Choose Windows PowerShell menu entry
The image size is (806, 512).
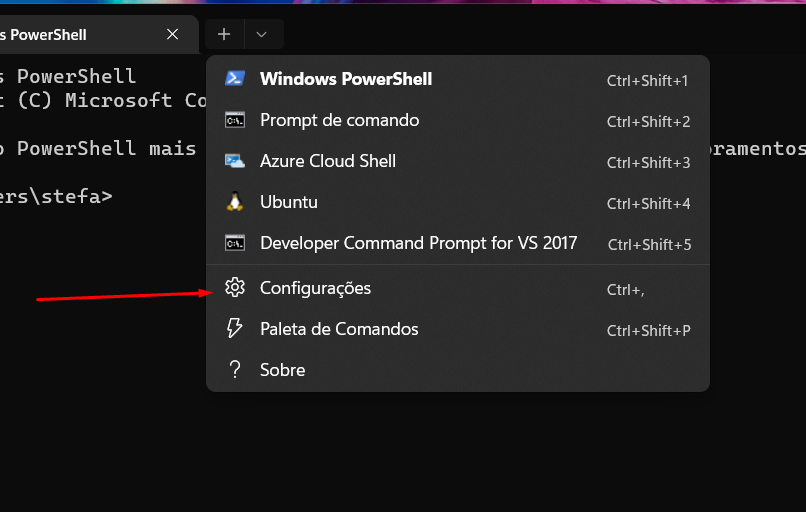click(346, 79)
